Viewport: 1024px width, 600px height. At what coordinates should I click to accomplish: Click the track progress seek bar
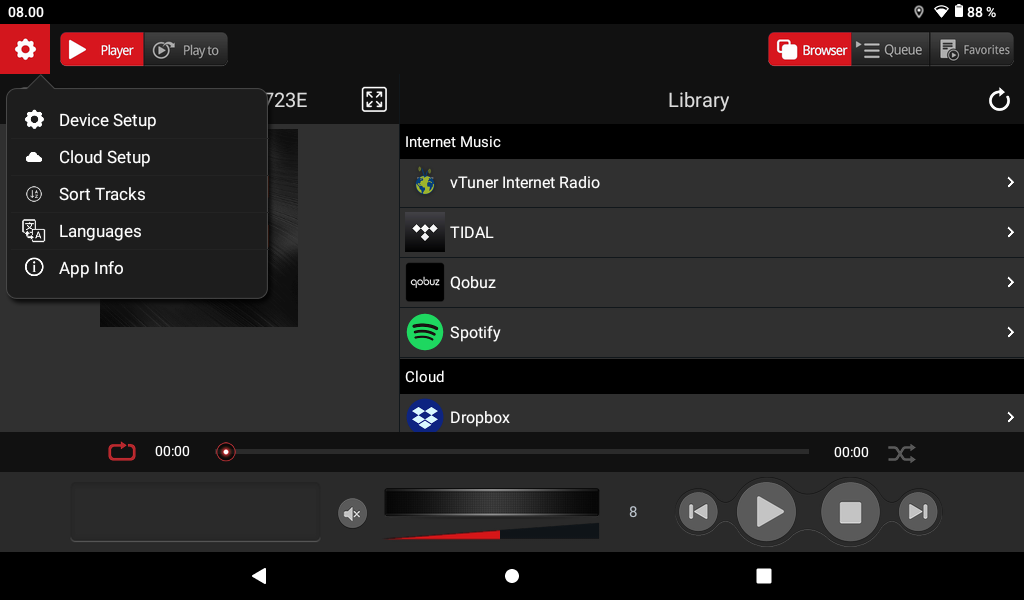(515, 452)
